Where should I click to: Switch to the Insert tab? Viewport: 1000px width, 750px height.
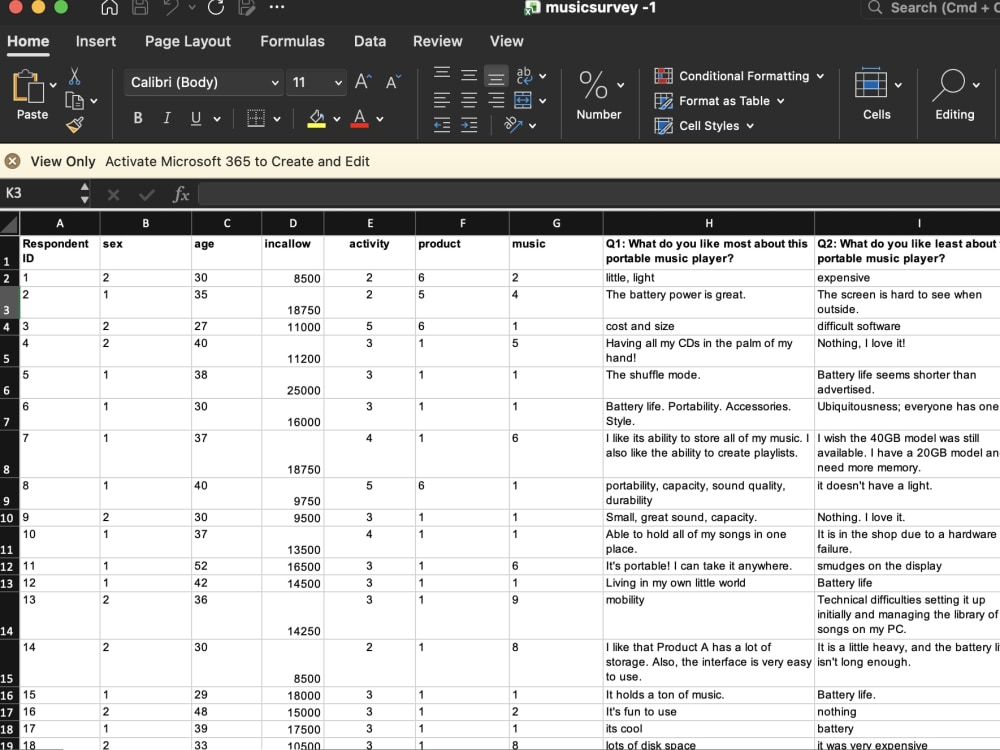click(96, 41)
